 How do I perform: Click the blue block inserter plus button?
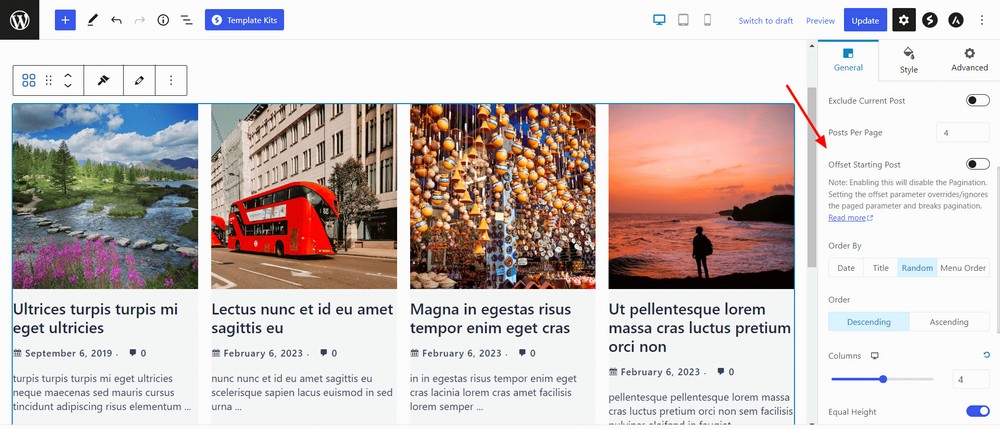65,20
